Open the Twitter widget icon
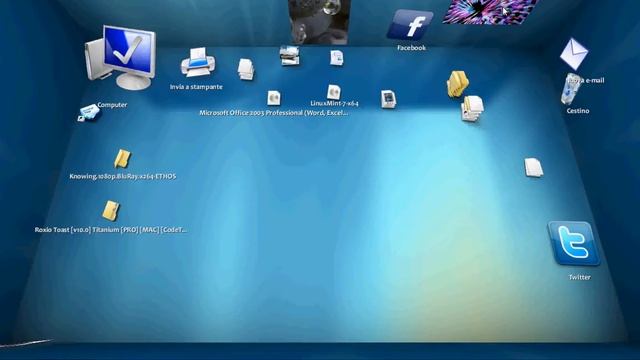 point(573,243)
